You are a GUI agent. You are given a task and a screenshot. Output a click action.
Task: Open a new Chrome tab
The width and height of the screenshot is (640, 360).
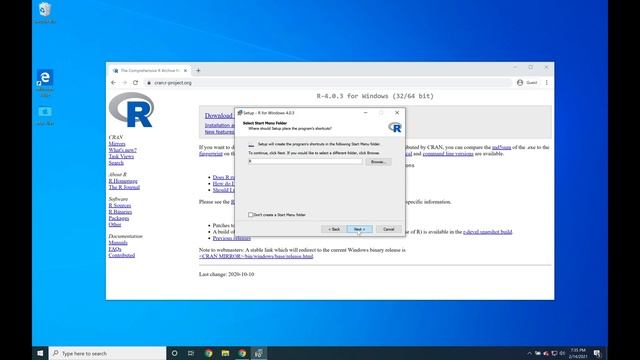[198, 71]
